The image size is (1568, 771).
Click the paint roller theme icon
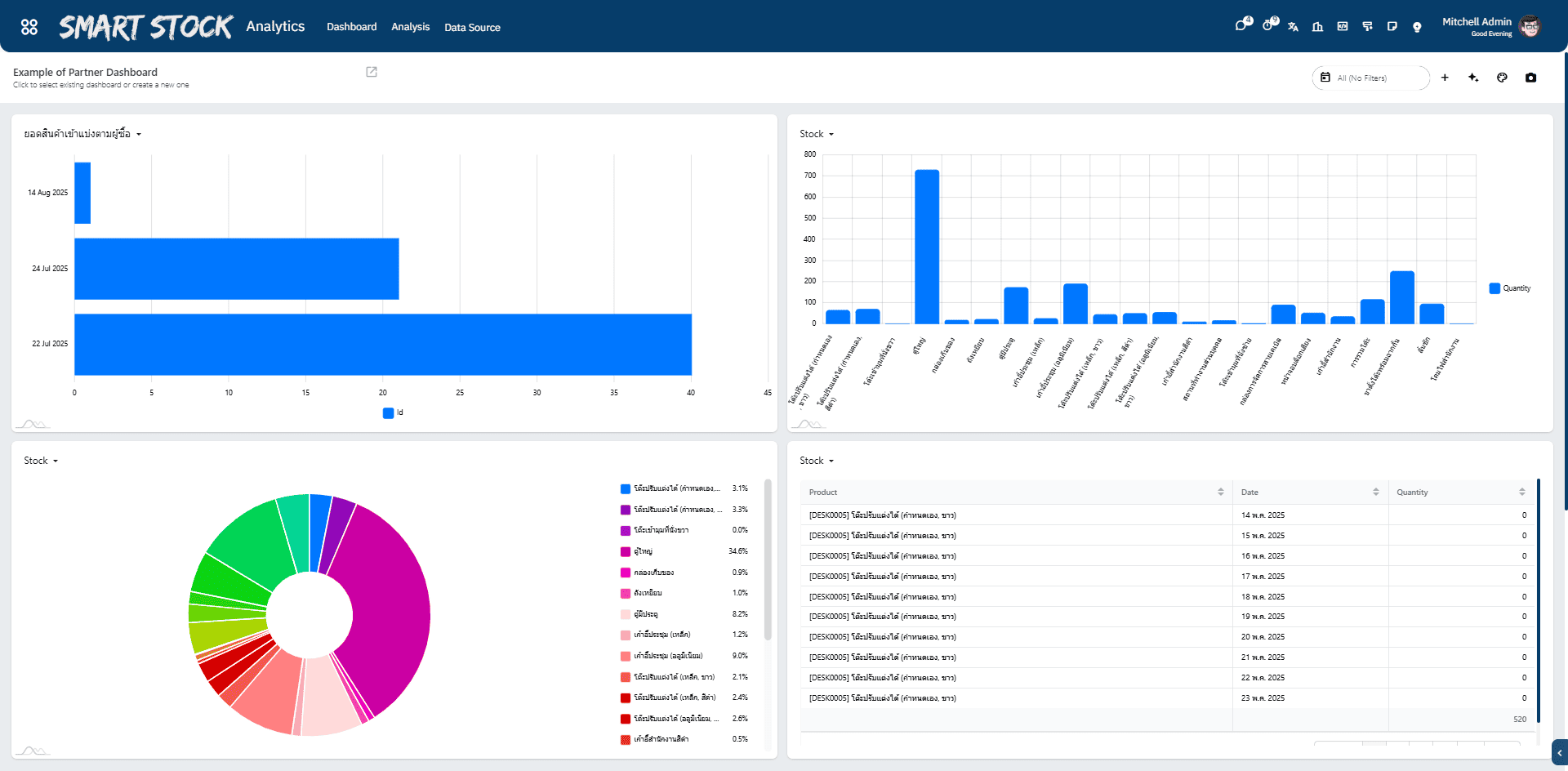coord(1367,27)
